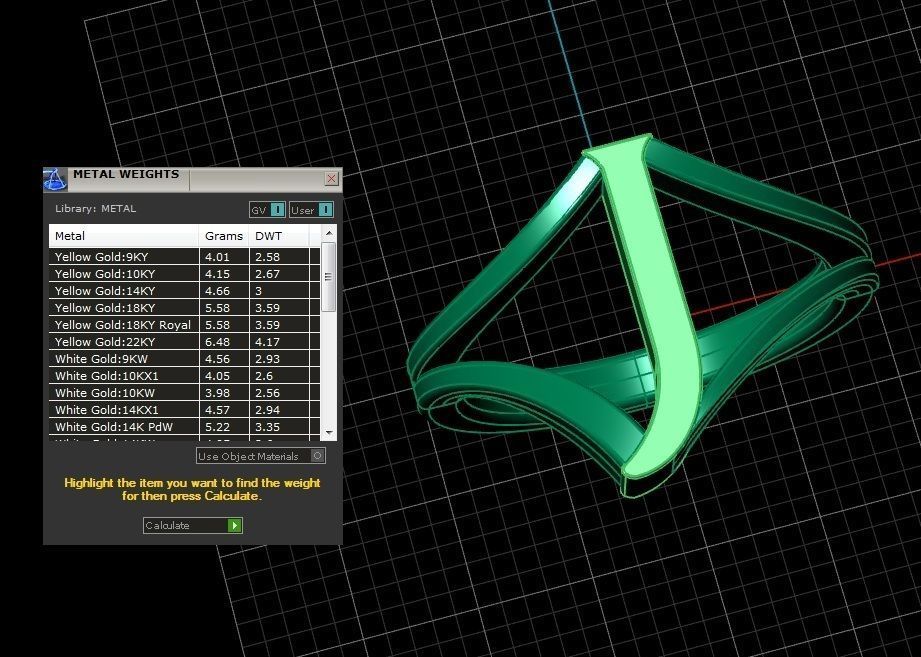The image size is (921, 657).
Task: Enable Use Object Materials option
Action: click(x=318, y=456)
